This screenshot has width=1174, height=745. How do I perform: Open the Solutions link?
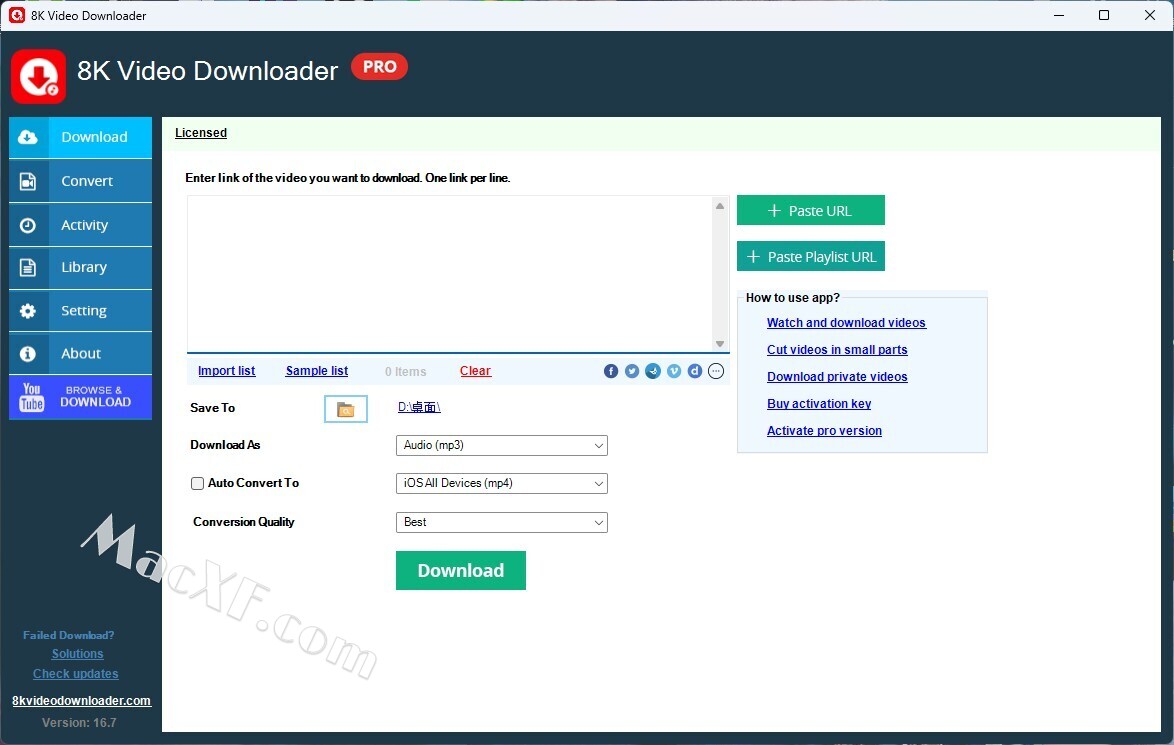pyautogui.click(x=77, y=654)
